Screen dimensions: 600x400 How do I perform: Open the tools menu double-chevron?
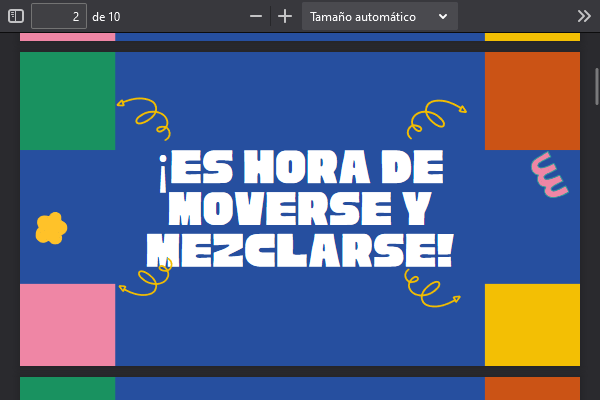pyautogui.click(x=584, y=16)
